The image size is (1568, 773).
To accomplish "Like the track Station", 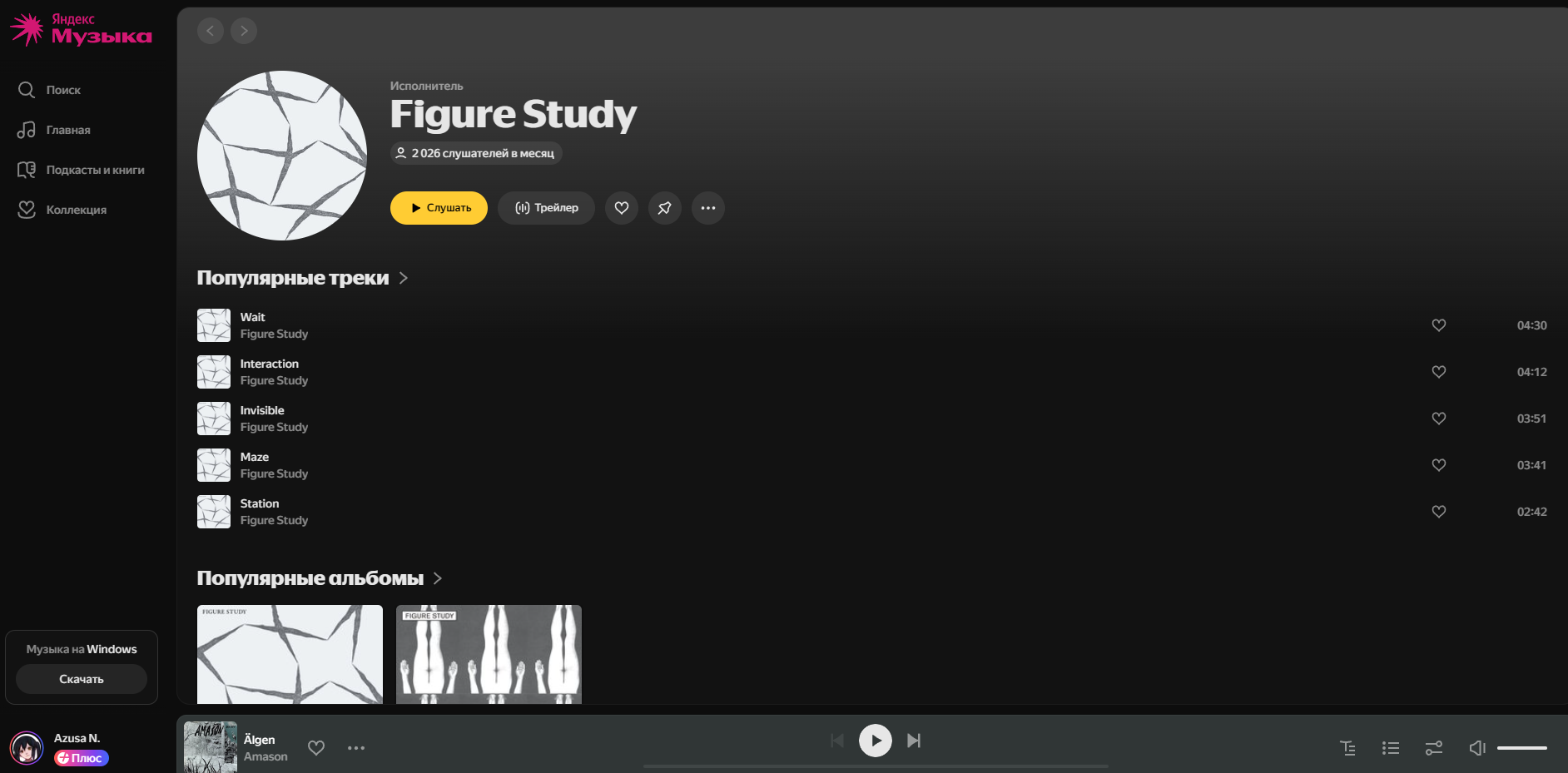I will [x=1439, y=512].
